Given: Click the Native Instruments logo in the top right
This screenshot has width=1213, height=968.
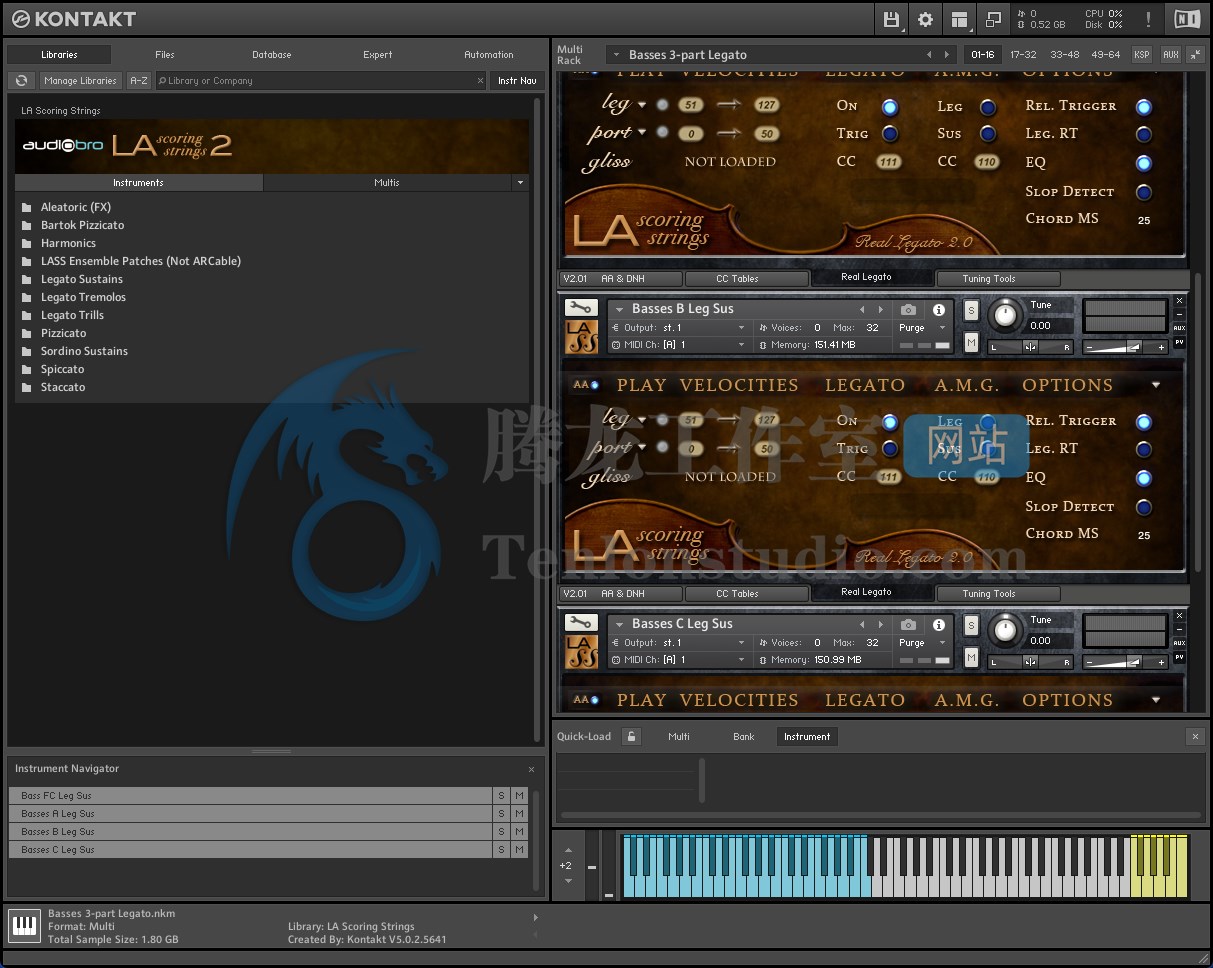Looking at the screenshot, I should pos(1186,18).
